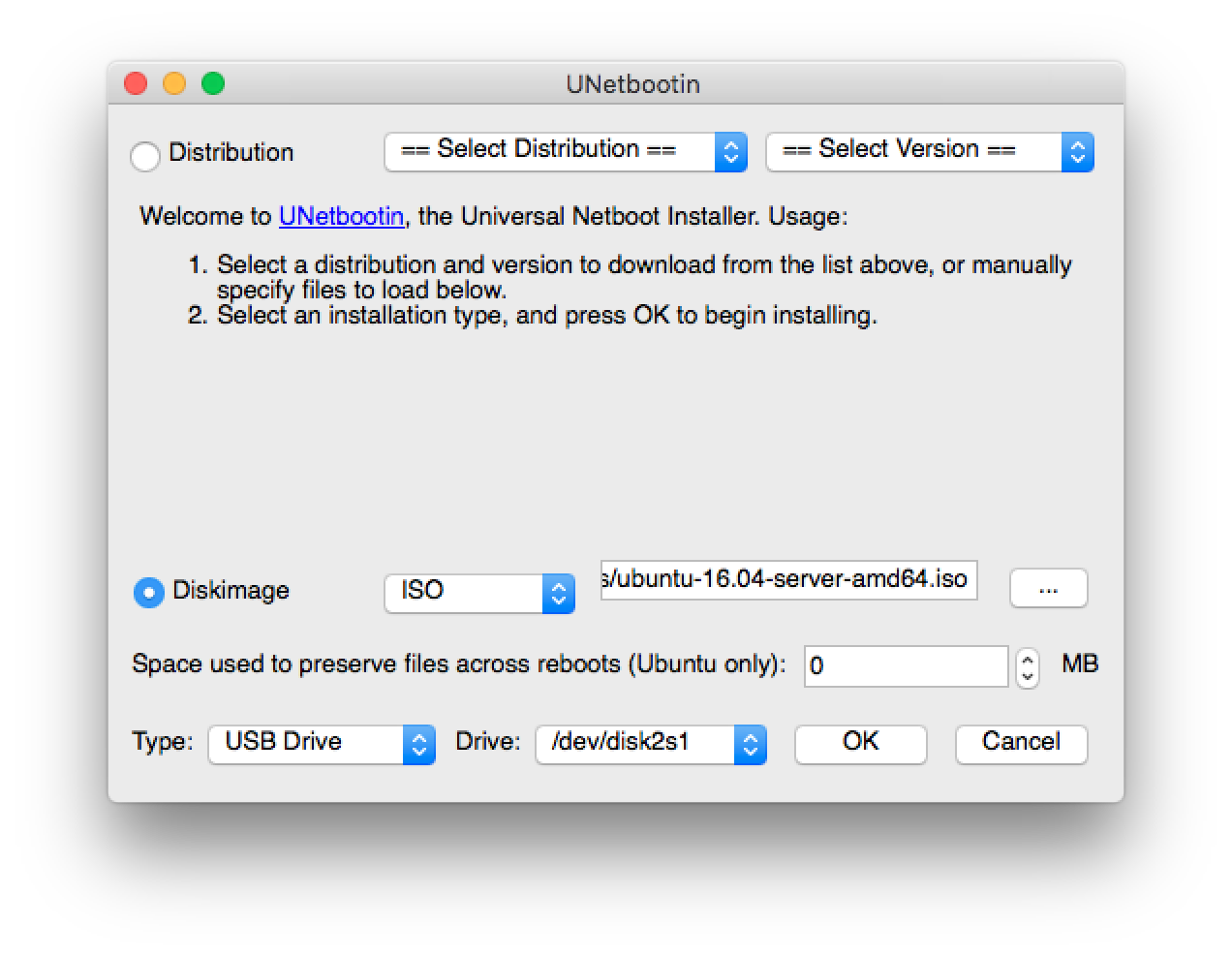Click the Cancel button
The image size is (1232, 957).
[x=1021, y=743]
